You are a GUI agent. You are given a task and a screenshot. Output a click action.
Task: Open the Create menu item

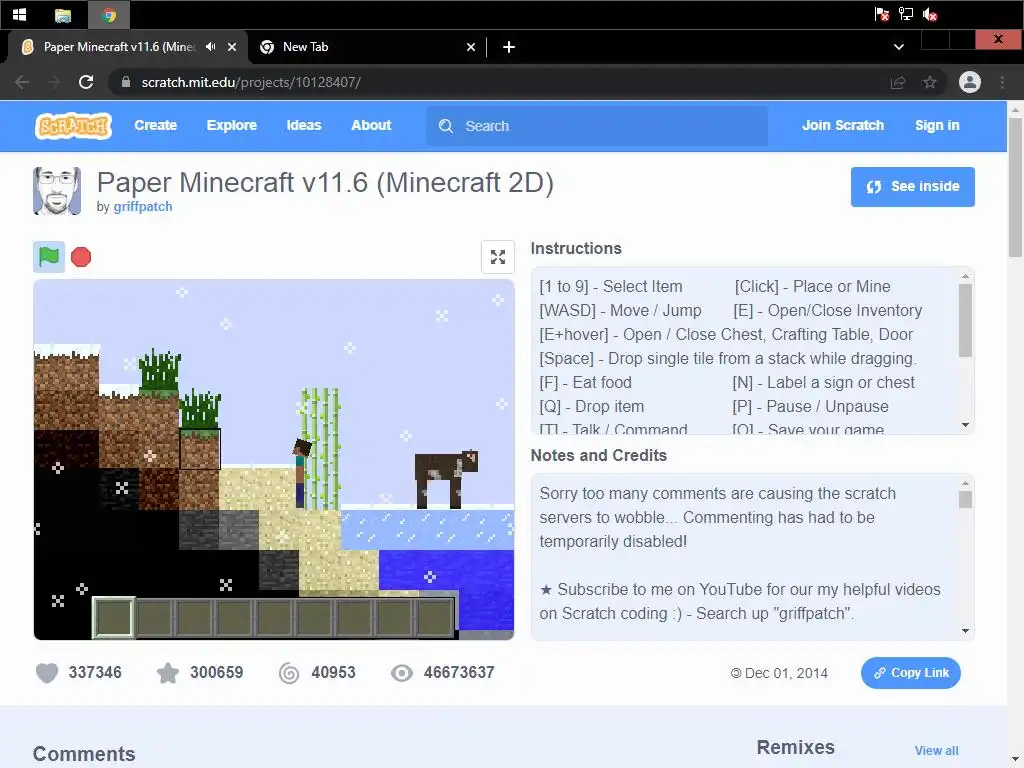coord(155,125)
